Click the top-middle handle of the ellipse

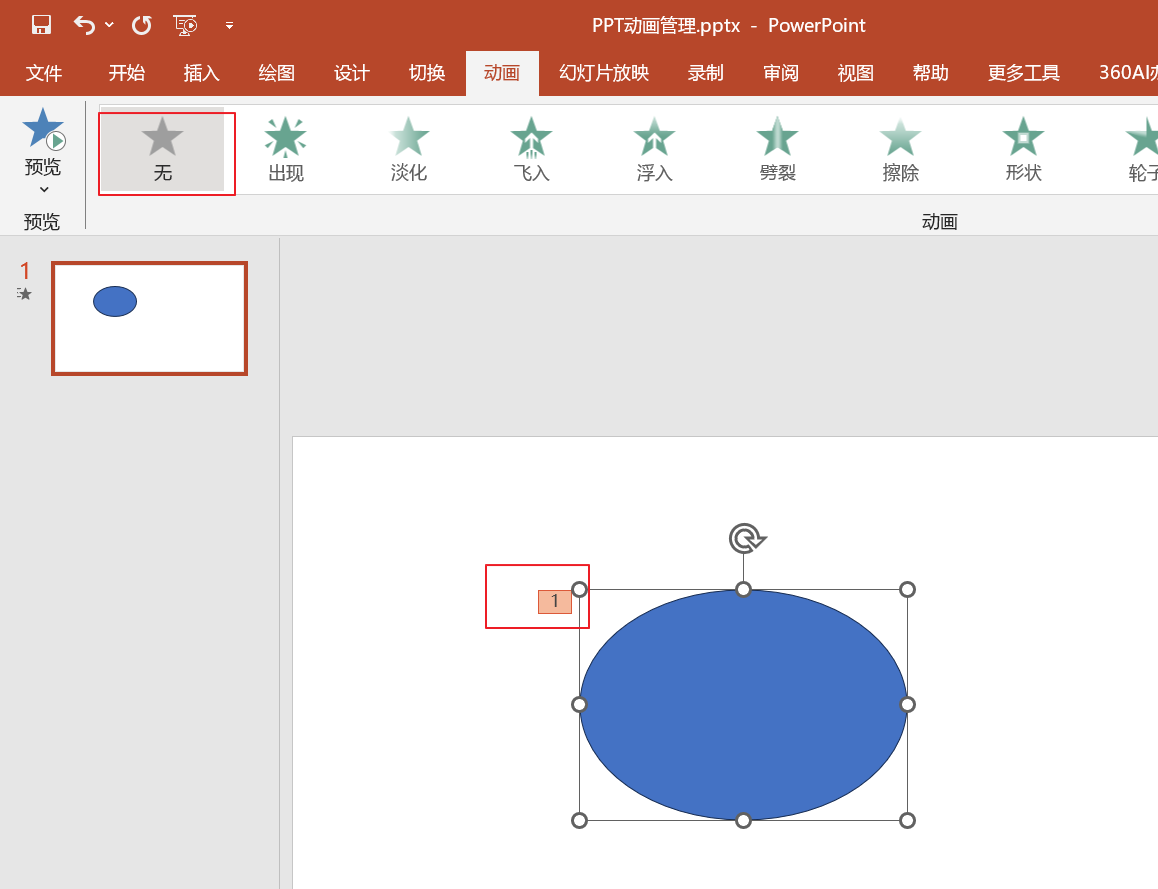click(x=744, y=589)
